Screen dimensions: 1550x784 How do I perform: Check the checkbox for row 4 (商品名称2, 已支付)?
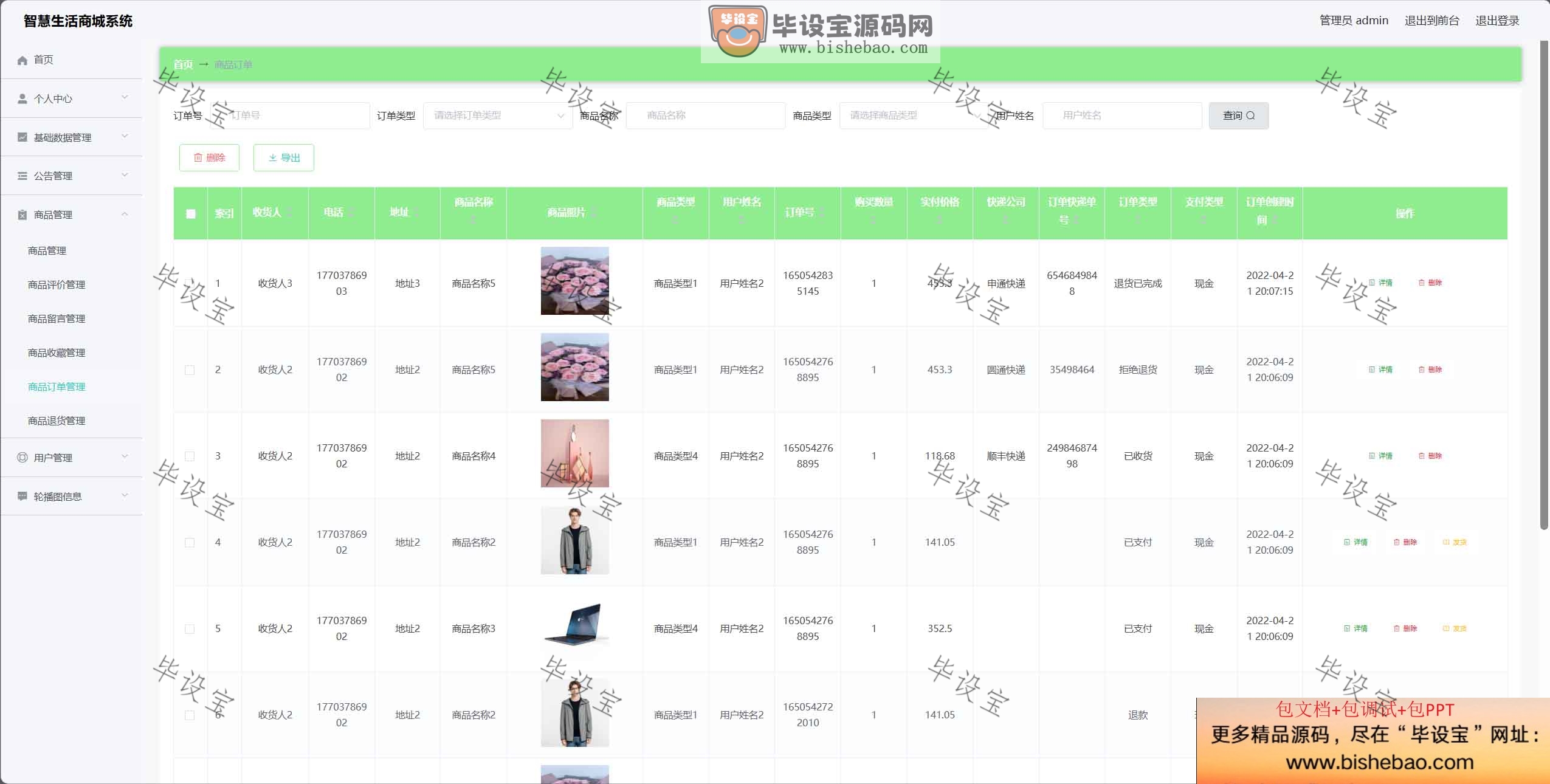pyautogui.click(x=190, y=543)
